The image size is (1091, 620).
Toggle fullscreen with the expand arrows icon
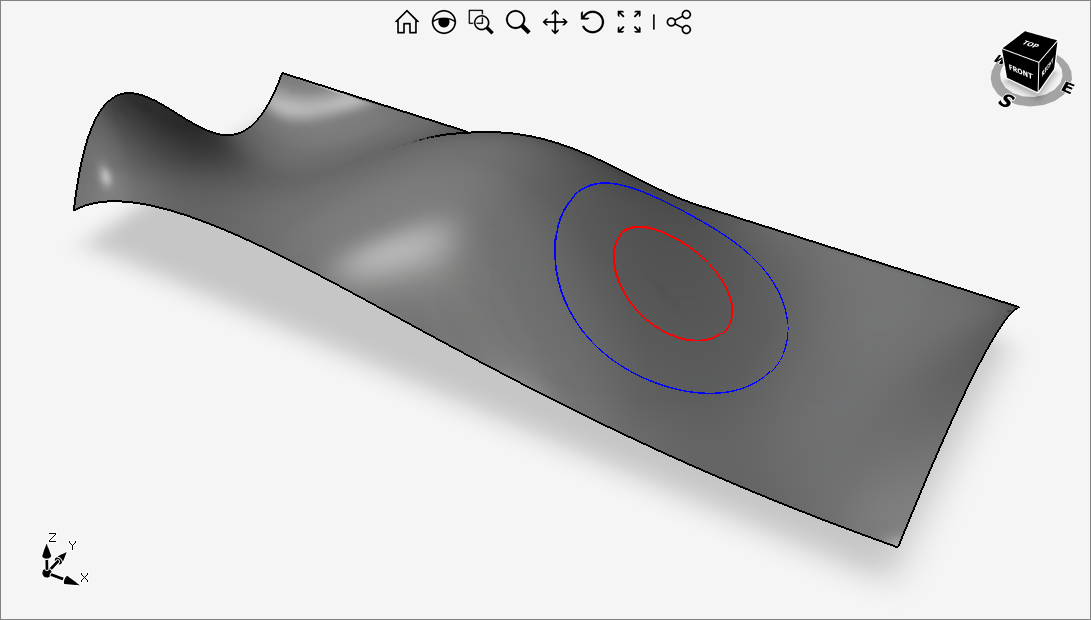click(x=627, y=22)
